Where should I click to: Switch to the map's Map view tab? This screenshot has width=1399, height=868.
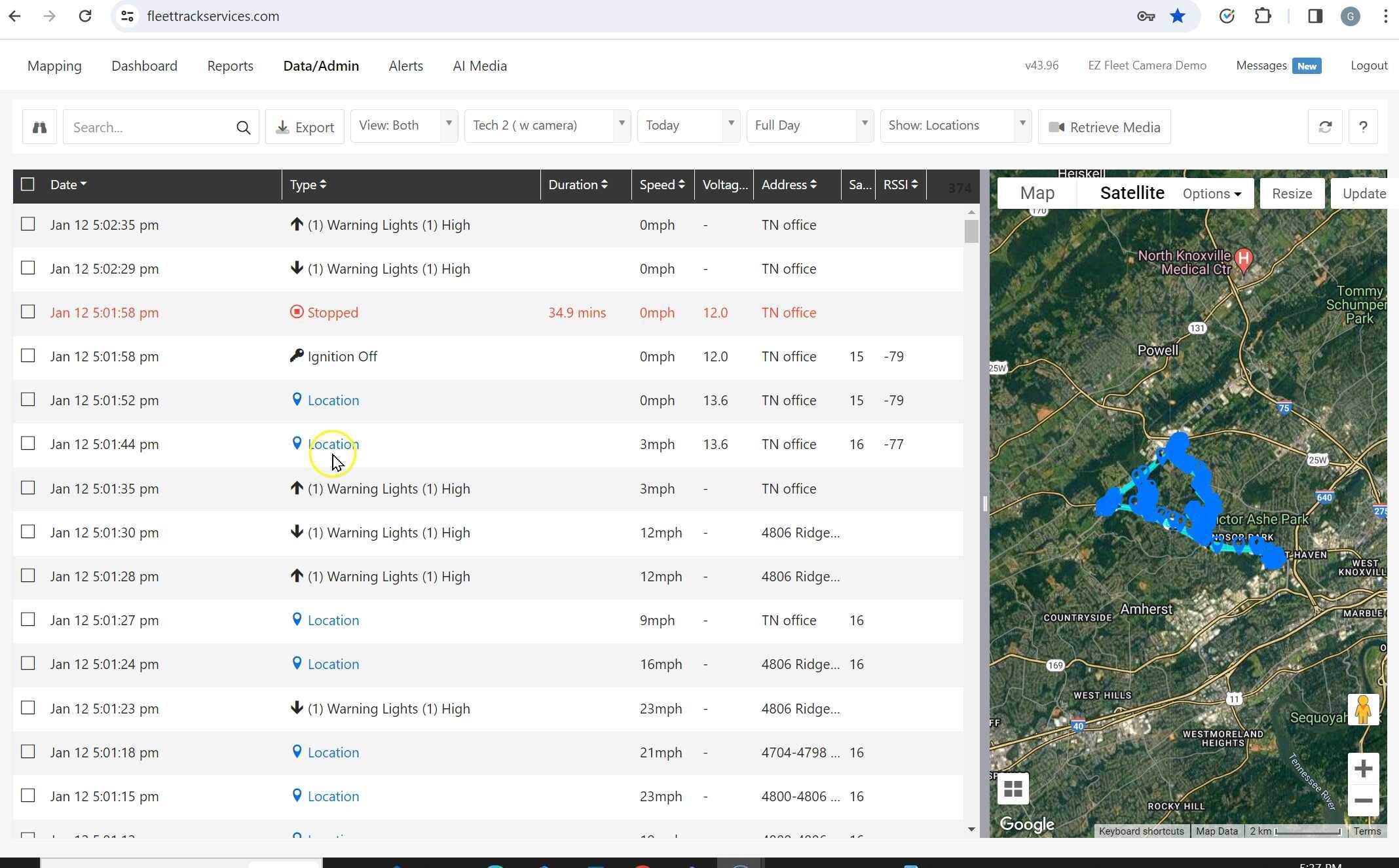point(1037,194)
